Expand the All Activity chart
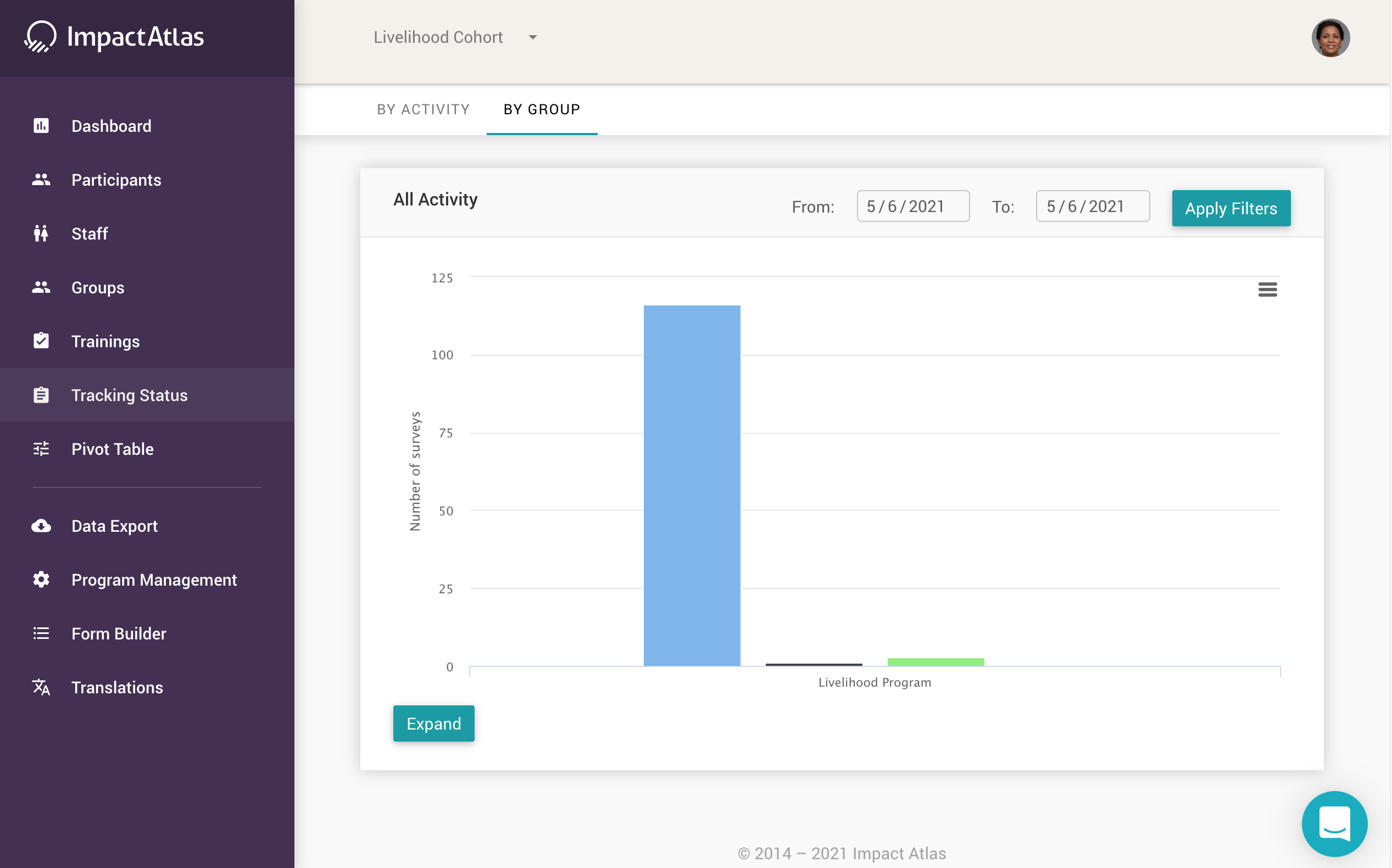Screen dimensions: 1392x868 coord(433,724)
